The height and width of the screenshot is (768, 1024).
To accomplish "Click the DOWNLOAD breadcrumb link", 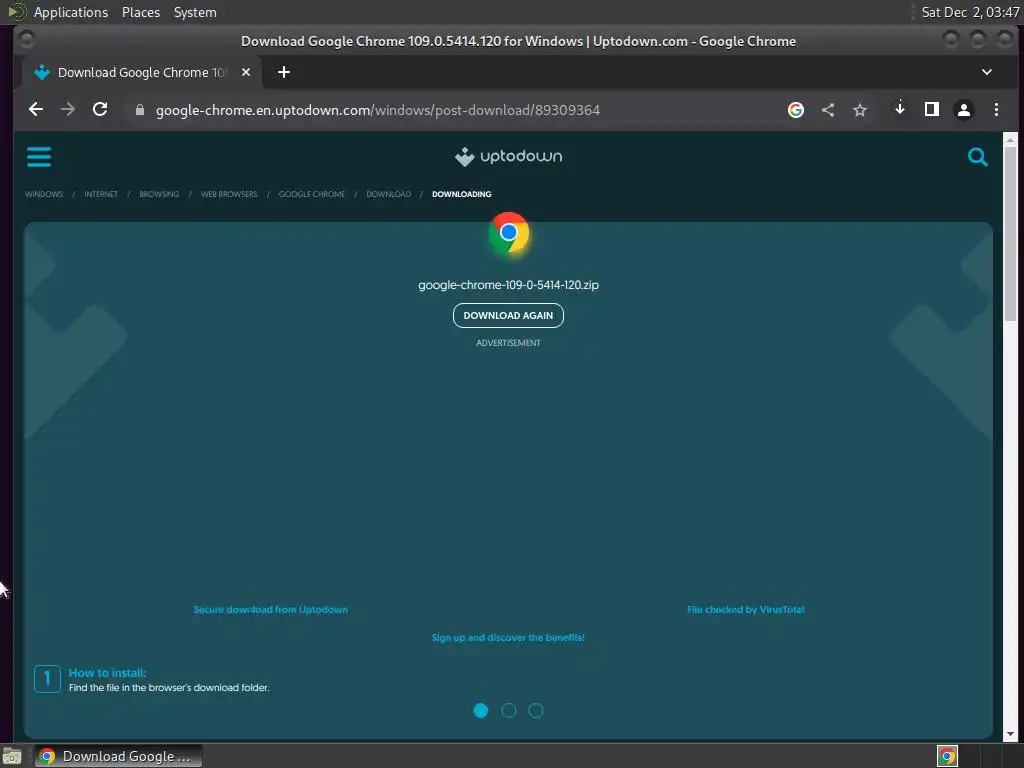I will pos(389,194).
